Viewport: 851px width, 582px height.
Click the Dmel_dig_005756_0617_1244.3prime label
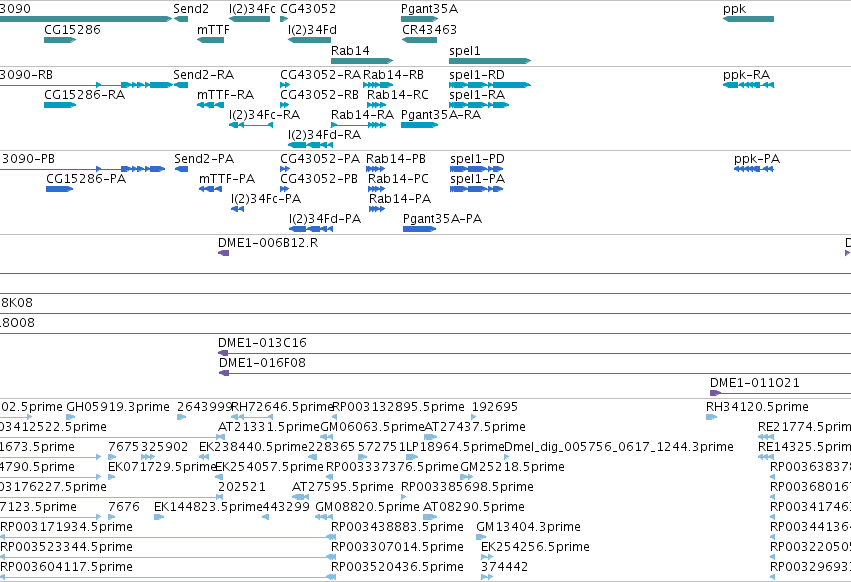coord(619,447)
